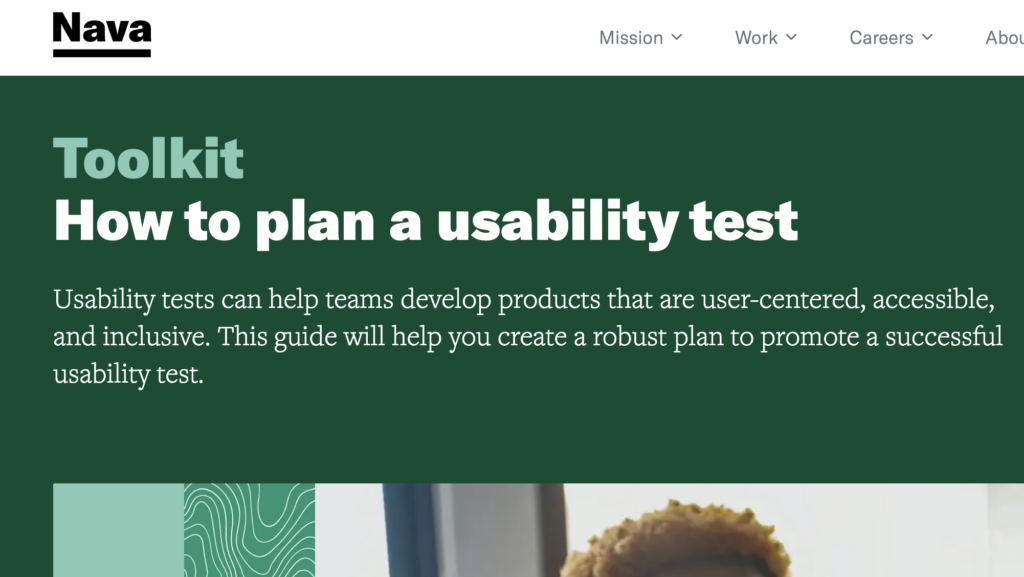Click the Toolkit category label
Image resolution: width=1024 pixels, height=577 pixels.
pos(148,158)
